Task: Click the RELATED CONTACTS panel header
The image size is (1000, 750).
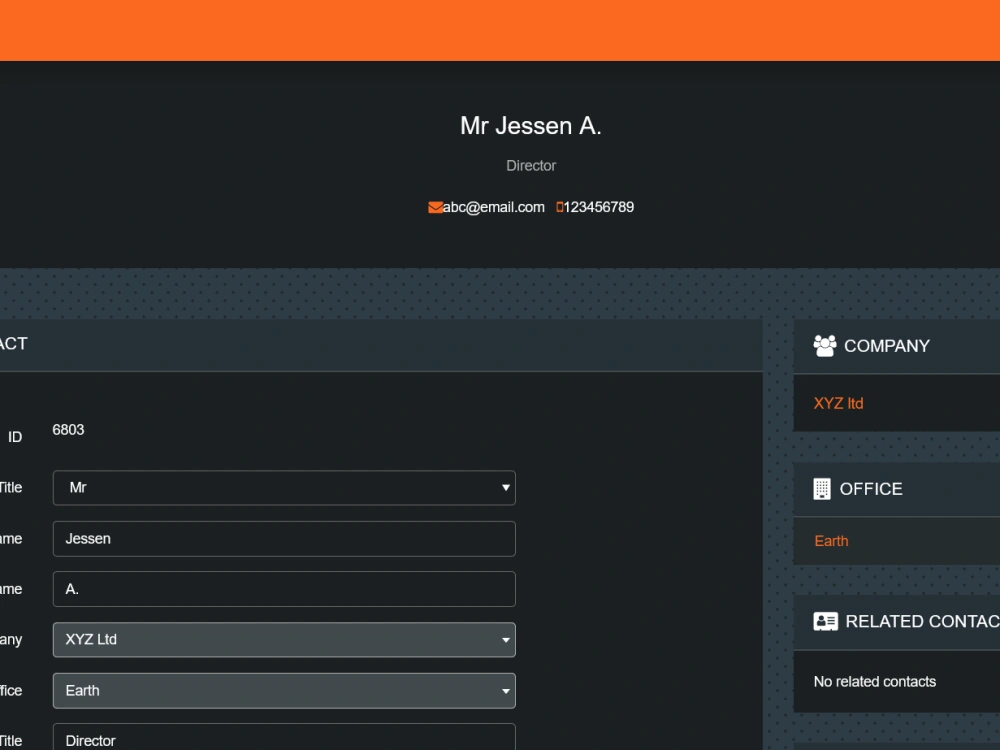Action: point(897,622)
